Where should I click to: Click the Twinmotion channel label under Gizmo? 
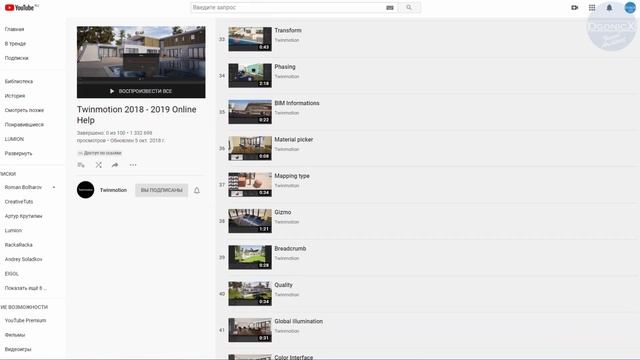point(287,222)
